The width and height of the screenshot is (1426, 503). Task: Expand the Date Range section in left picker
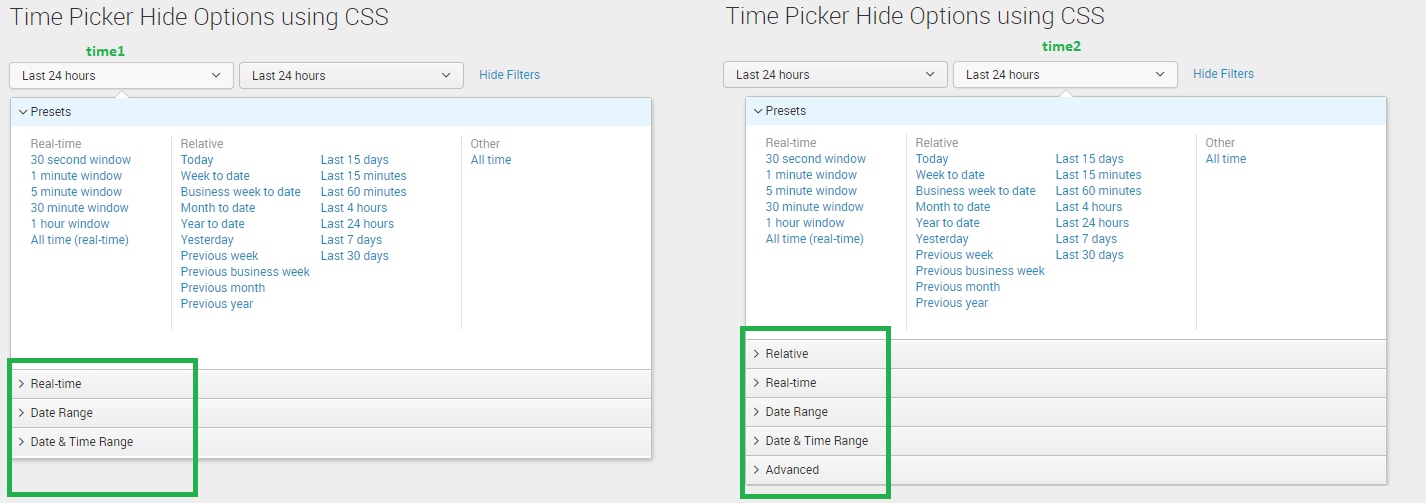coord(61,413)
